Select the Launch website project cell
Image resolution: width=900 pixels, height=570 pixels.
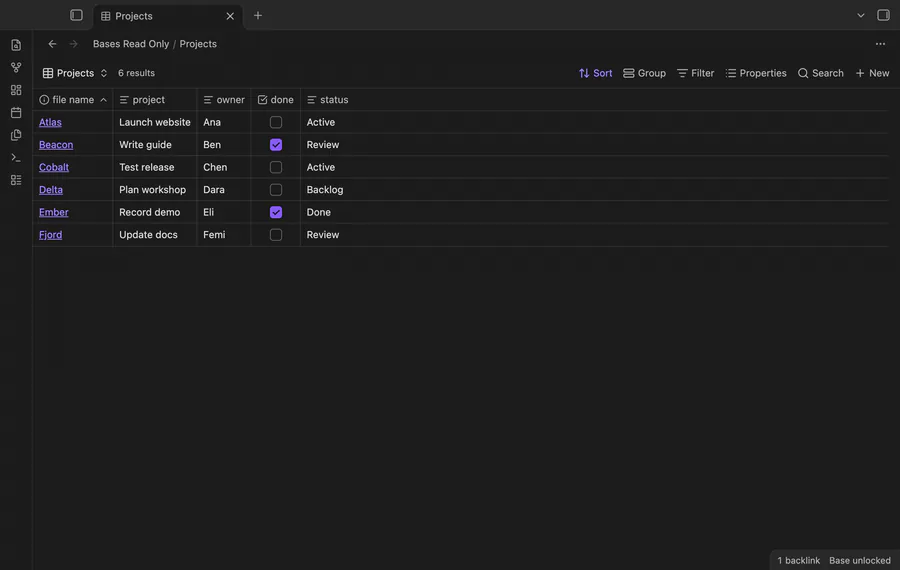(155, 122)
